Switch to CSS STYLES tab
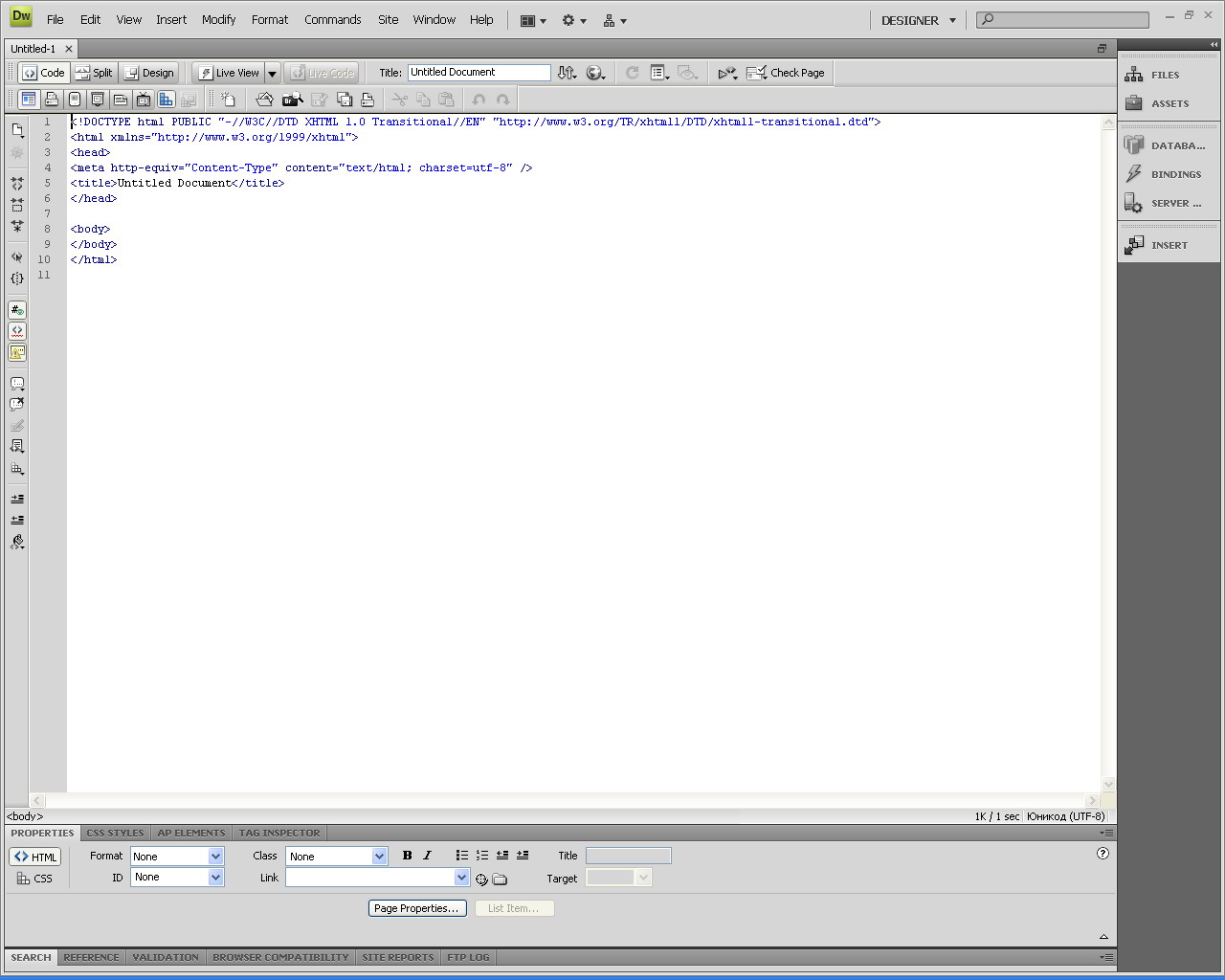Screen dimensions: 1225x980 pyautogui.click(x=115, y=833)
